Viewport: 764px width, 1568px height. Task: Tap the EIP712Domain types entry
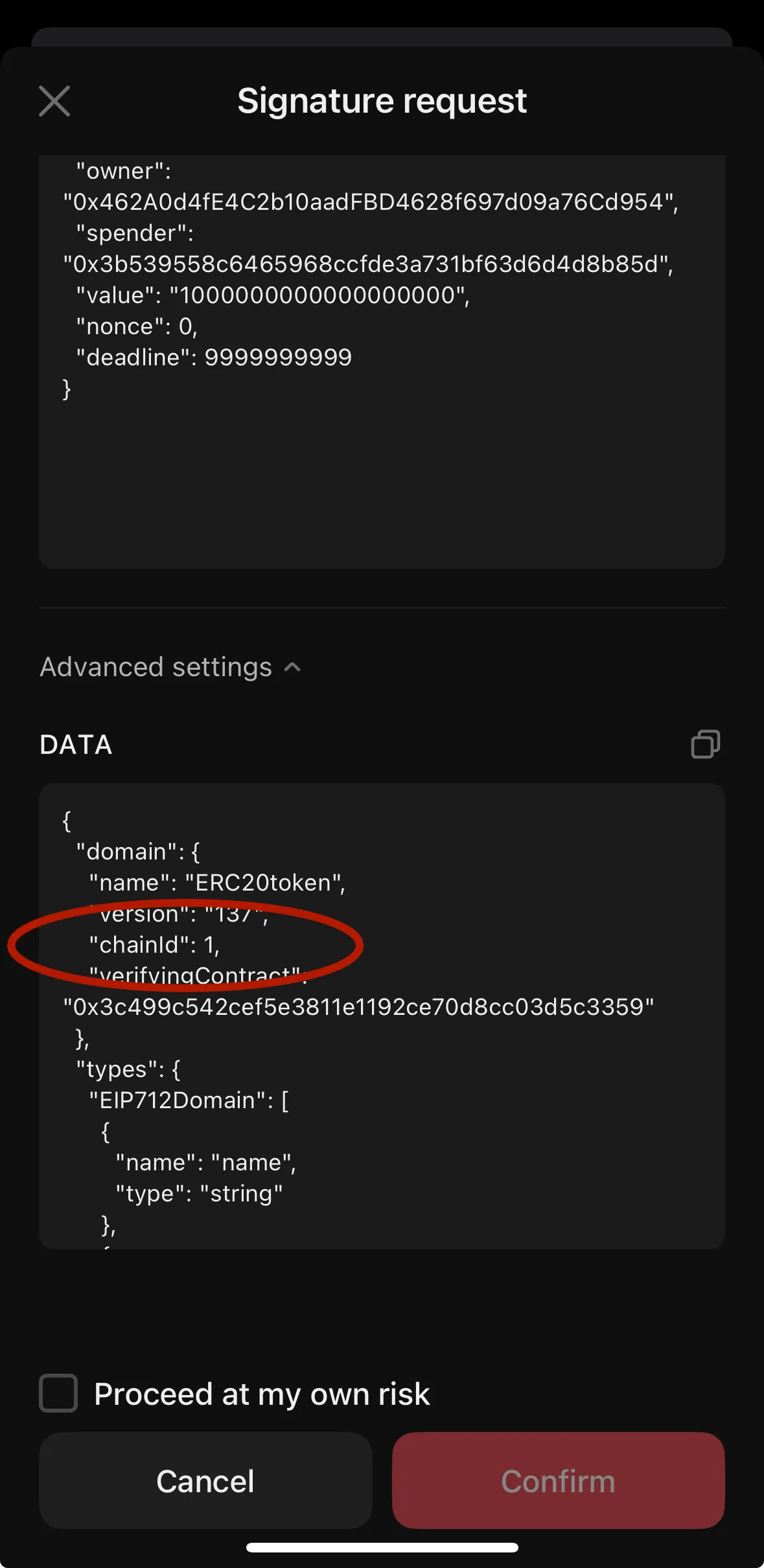188,1100
